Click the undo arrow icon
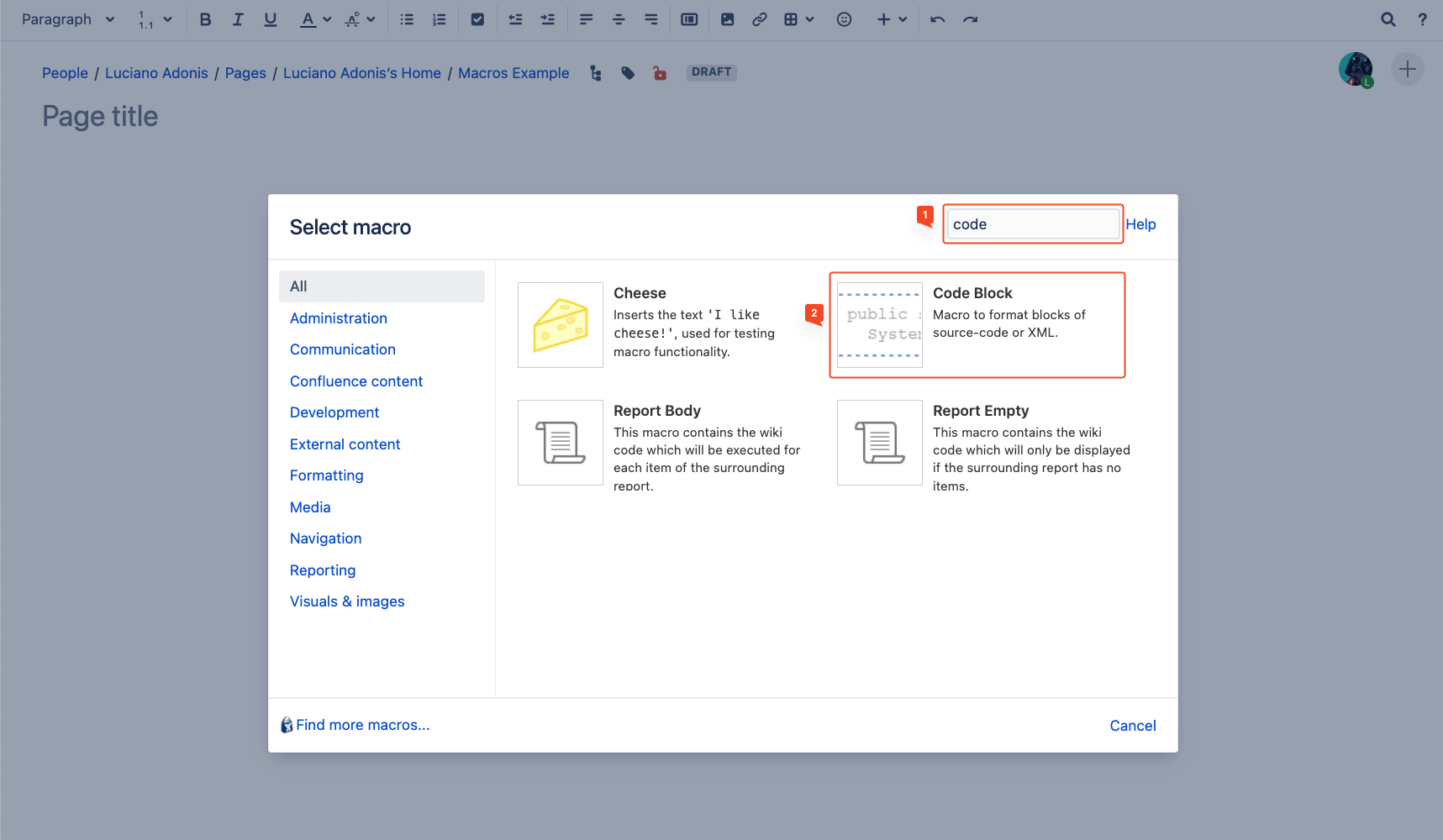The height and width of the screenshot is (840, 1443). pyautogui.click(x=938, y=19)
